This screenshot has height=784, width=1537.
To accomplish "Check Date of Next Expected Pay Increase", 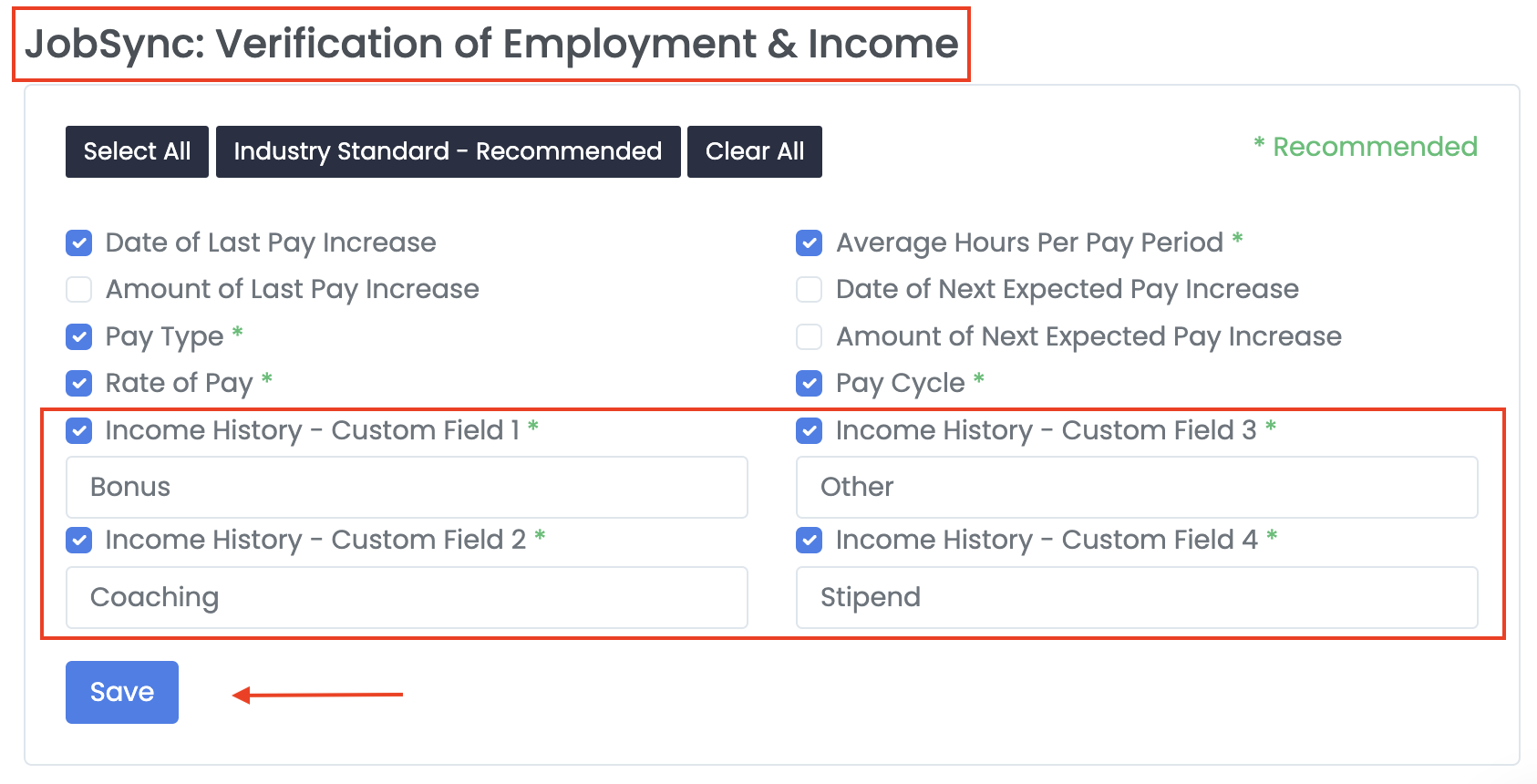I will click(x=810, y=290).
